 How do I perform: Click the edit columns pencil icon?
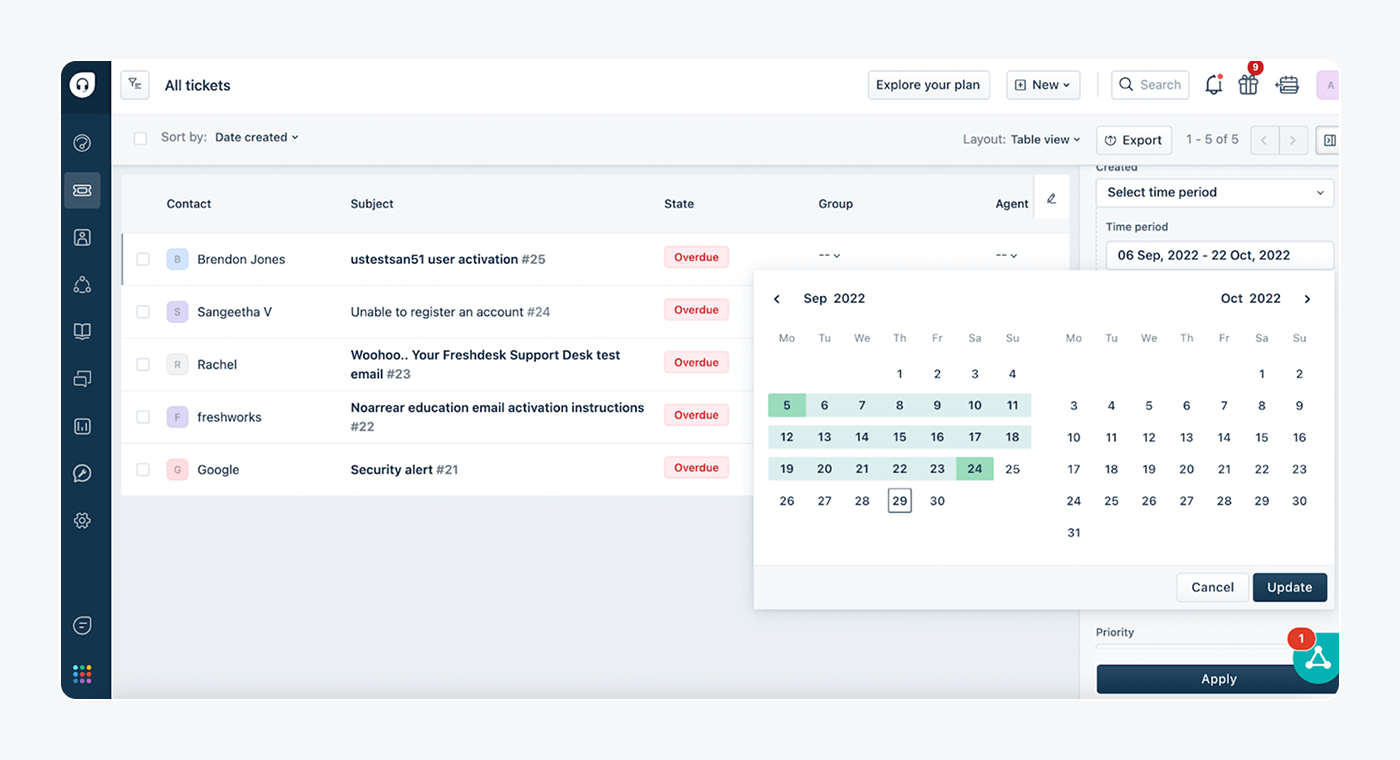point(1051,199)
